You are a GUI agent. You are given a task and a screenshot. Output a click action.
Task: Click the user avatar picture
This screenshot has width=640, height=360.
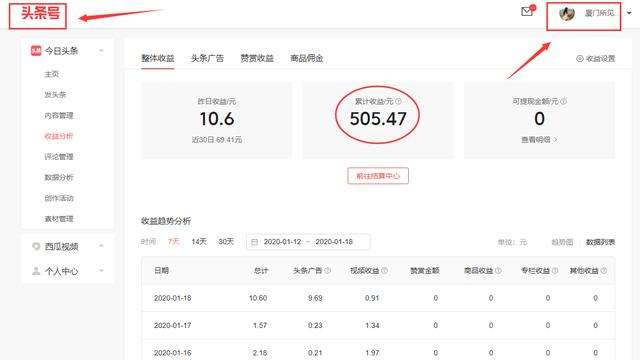click(567, 13)
